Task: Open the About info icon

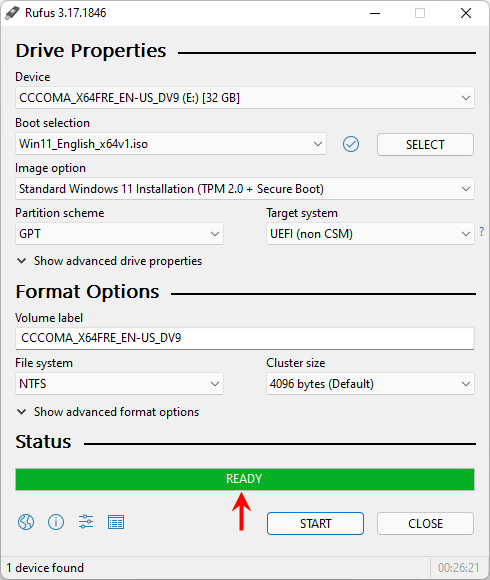Action: coord(56,522)
